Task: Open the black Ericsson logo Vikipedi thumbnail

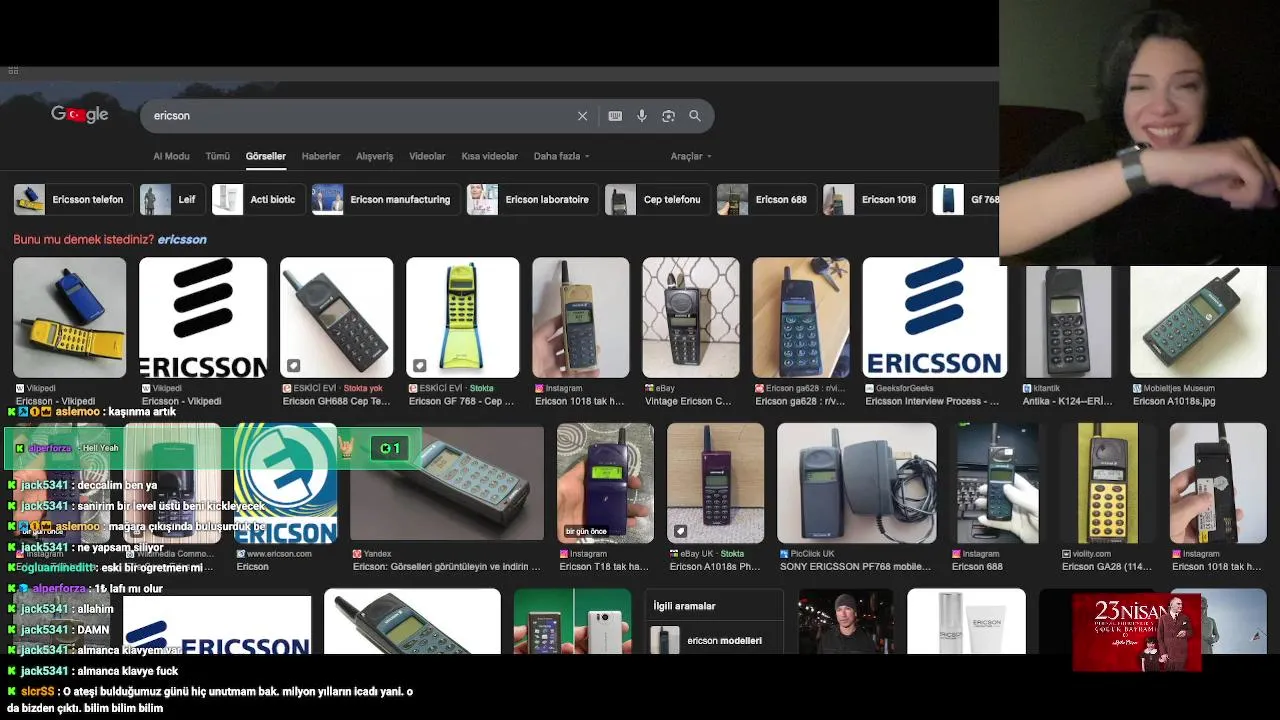Action: click(203, 318)
